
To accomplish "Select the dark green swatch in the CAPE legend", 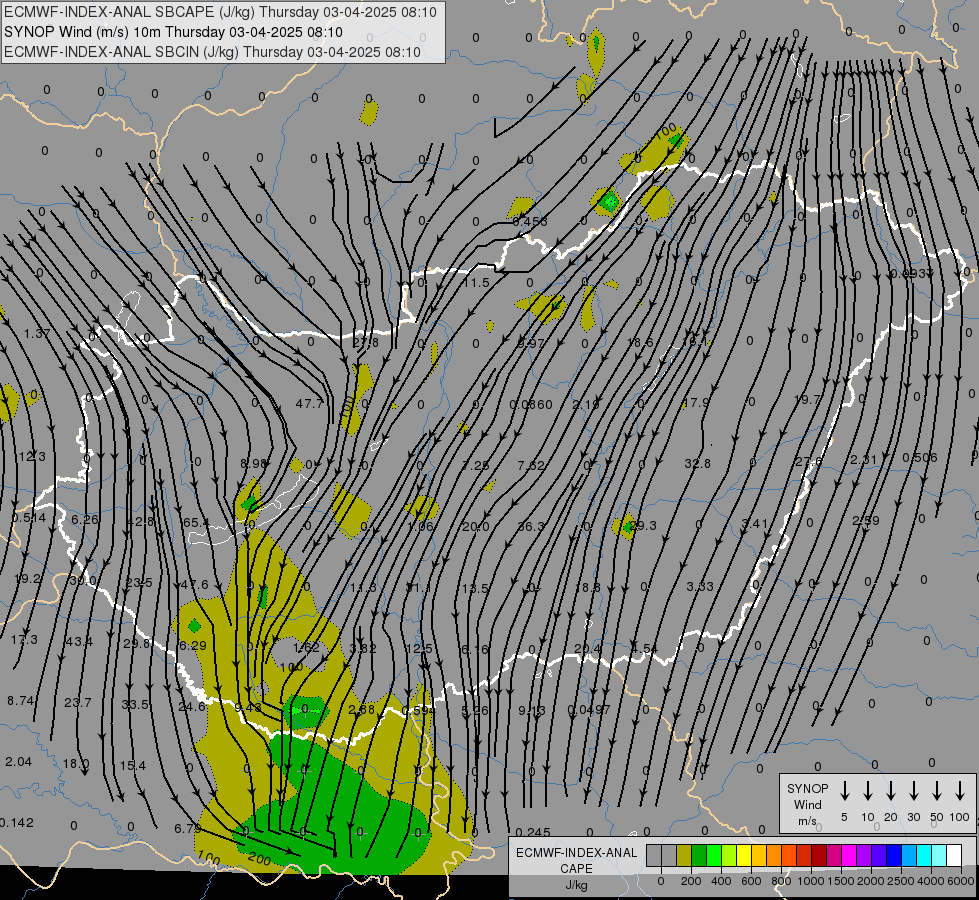I will (x=699, y=856).
